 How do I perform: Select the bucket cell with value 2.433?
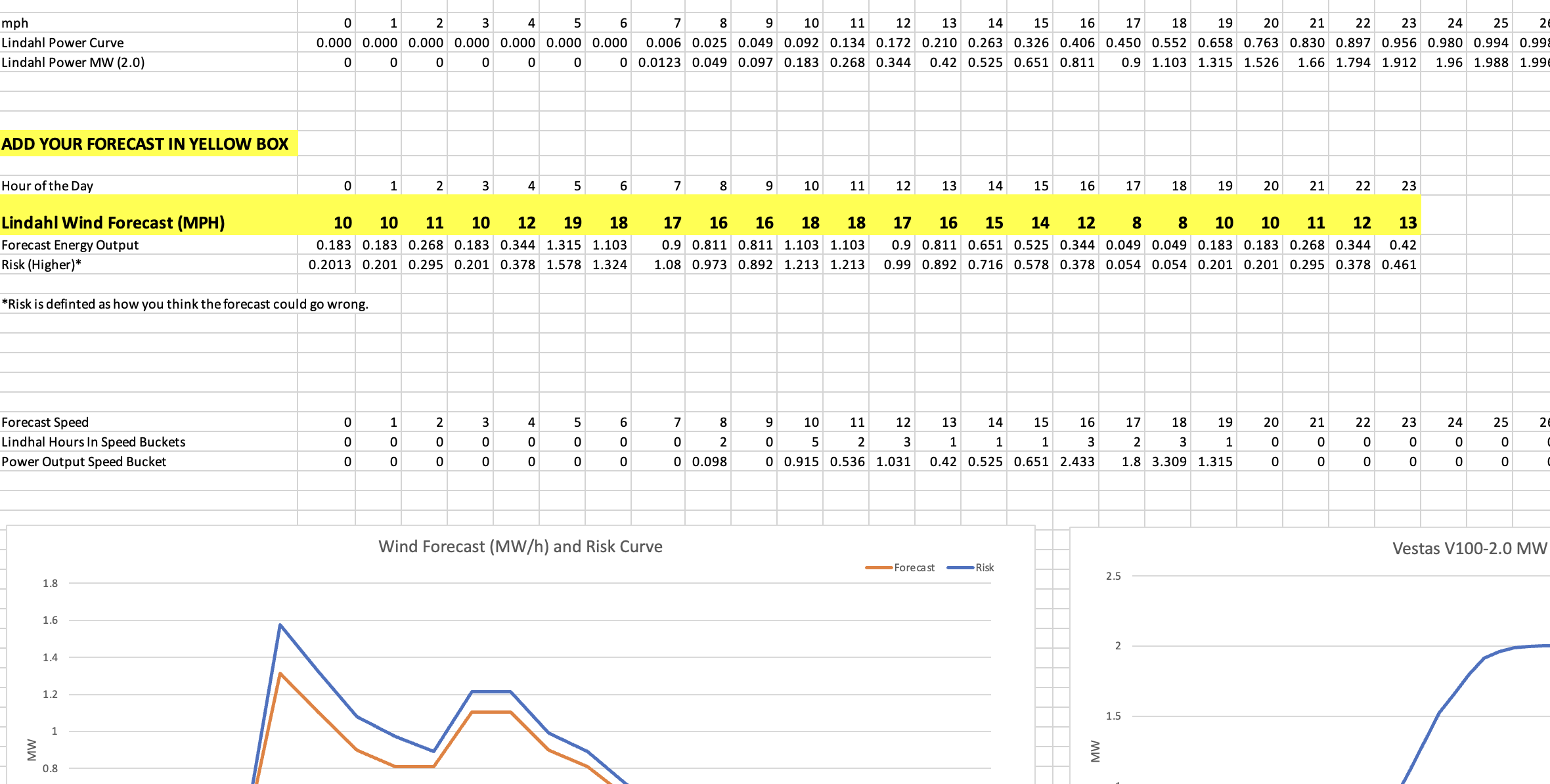coord(1076,462)
